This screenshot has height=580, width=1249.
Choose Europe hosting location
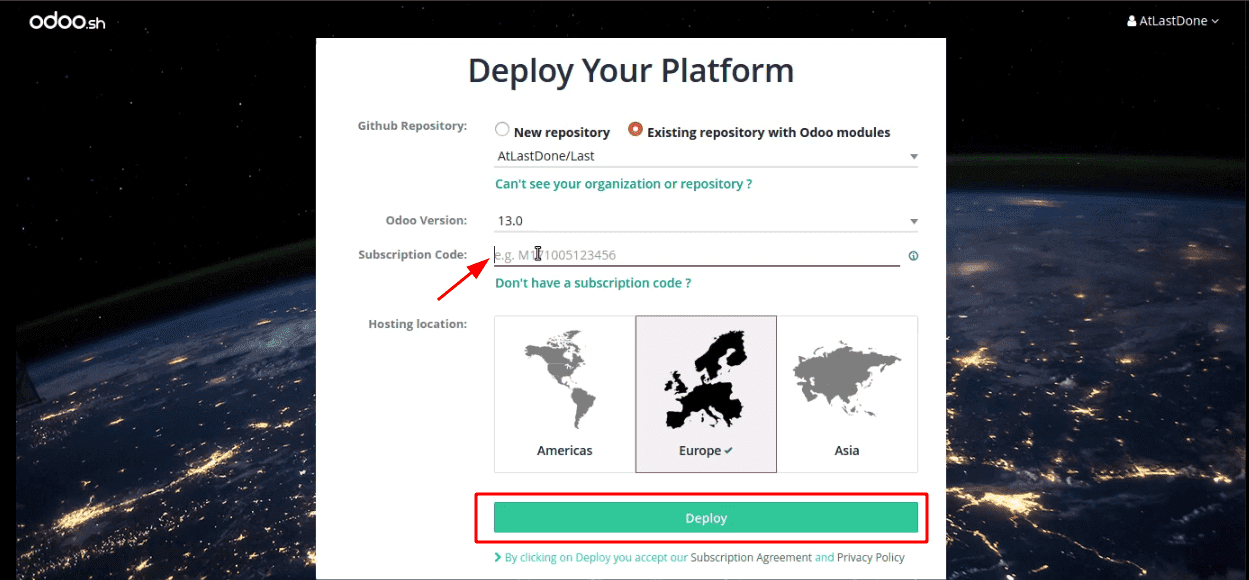point(706,394)
